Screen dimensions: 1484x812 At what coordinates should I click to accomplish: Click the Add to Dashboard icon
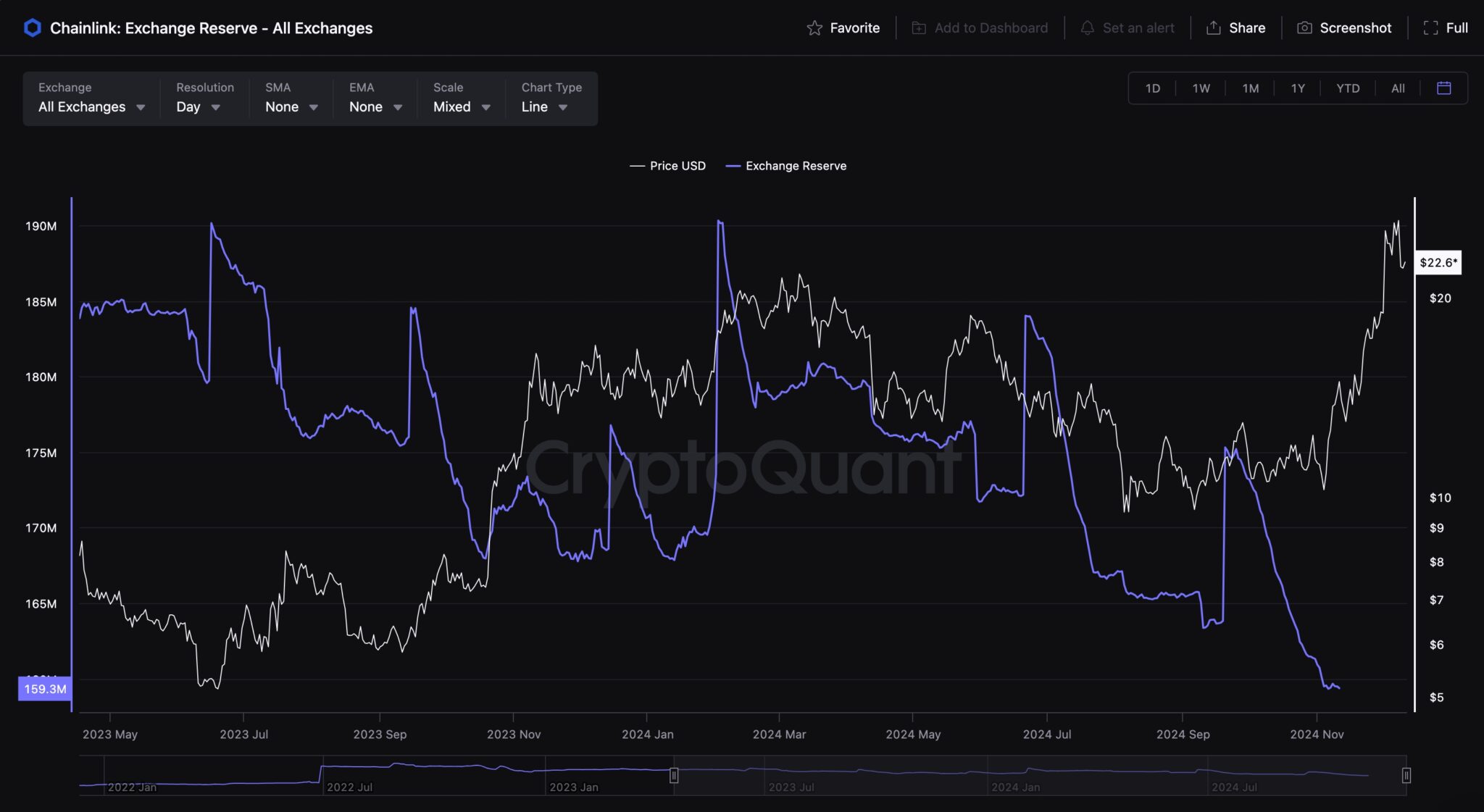(x=919, y=28)
